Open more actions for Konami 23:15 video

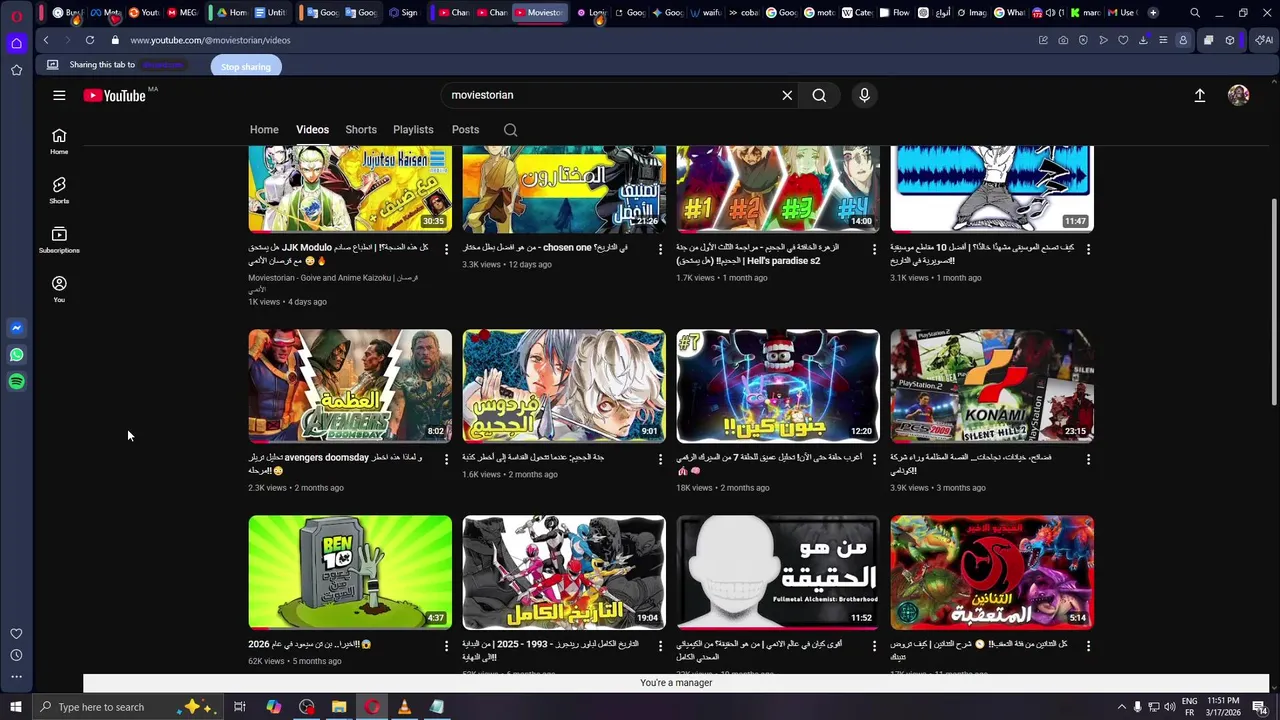tap(1088, 459)
